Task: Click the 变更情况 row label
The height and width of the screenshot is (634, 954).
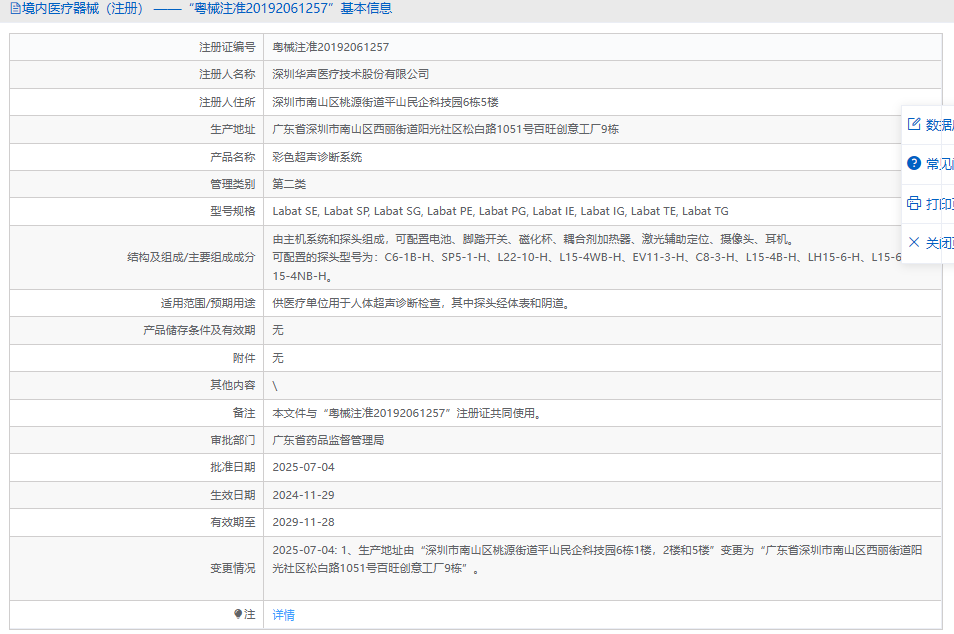Action: point(233,568)
